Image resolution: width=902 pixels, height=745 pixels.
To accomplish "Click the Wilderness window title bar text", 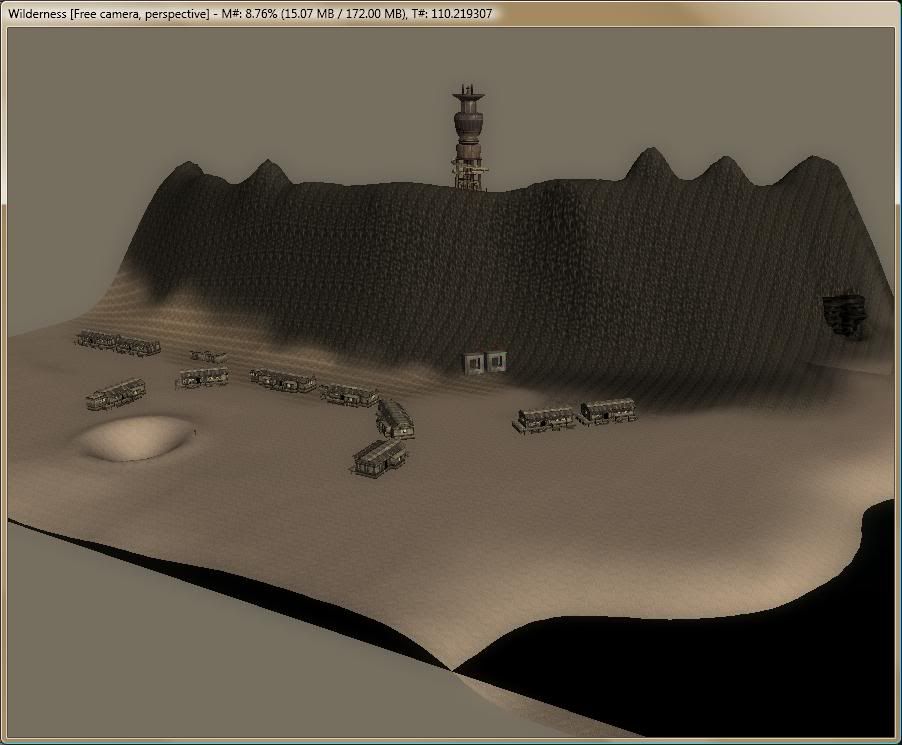I will [x=250, y=14].
